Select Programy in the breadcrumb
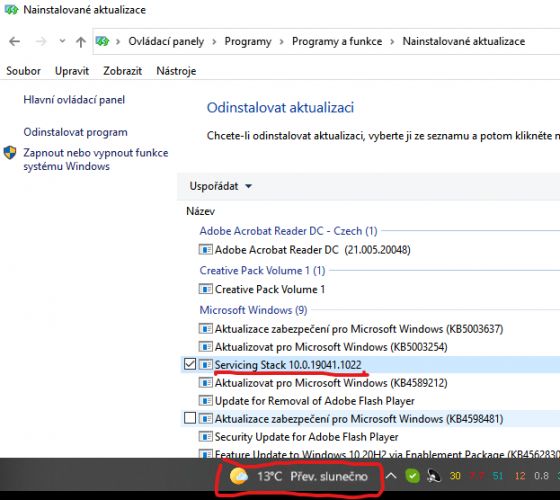The image size is (560, 500). pos(248,41)
